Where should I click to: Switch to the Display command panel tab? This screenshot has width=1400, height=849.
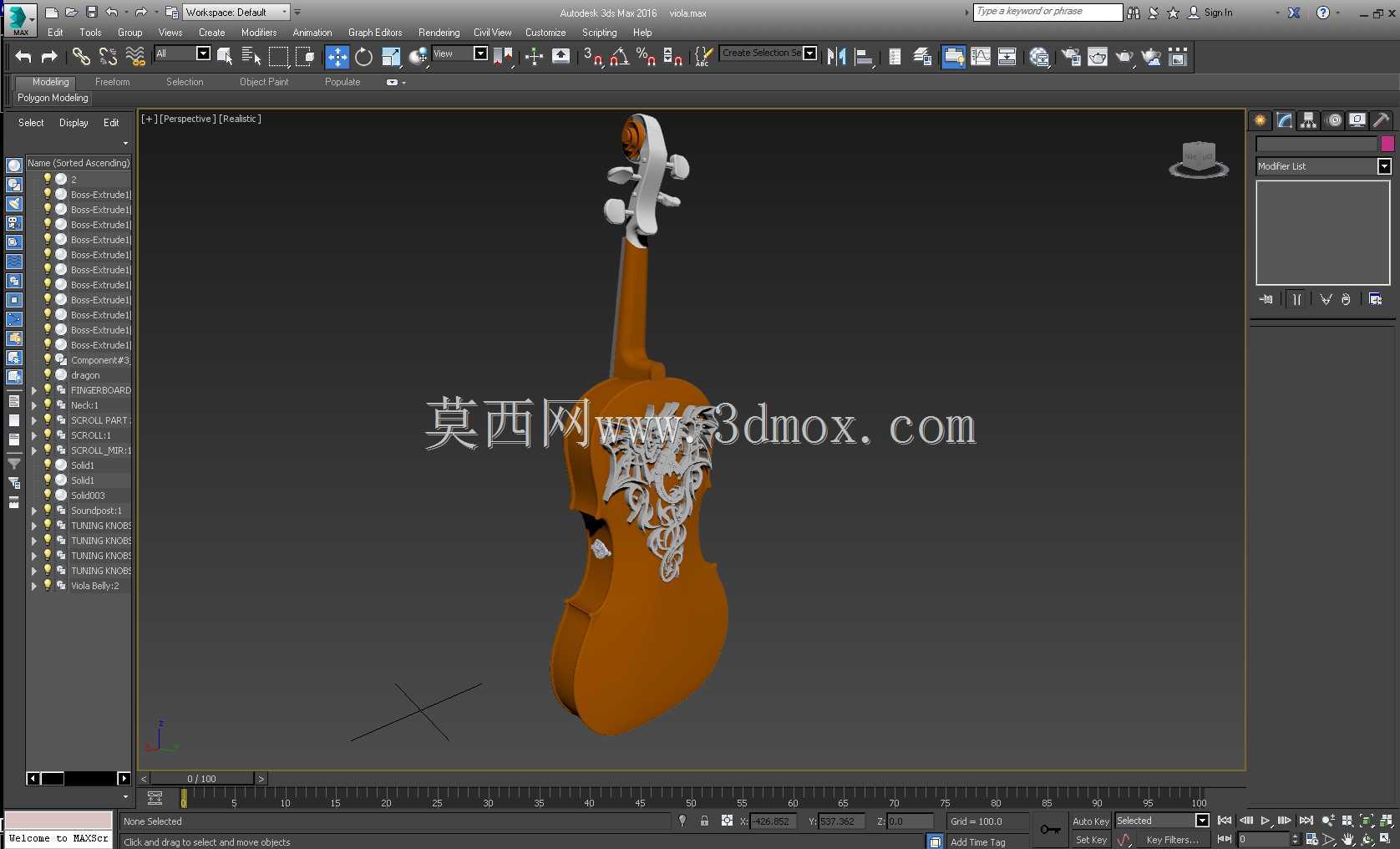pyautogui.click(x=1357, y=120)
